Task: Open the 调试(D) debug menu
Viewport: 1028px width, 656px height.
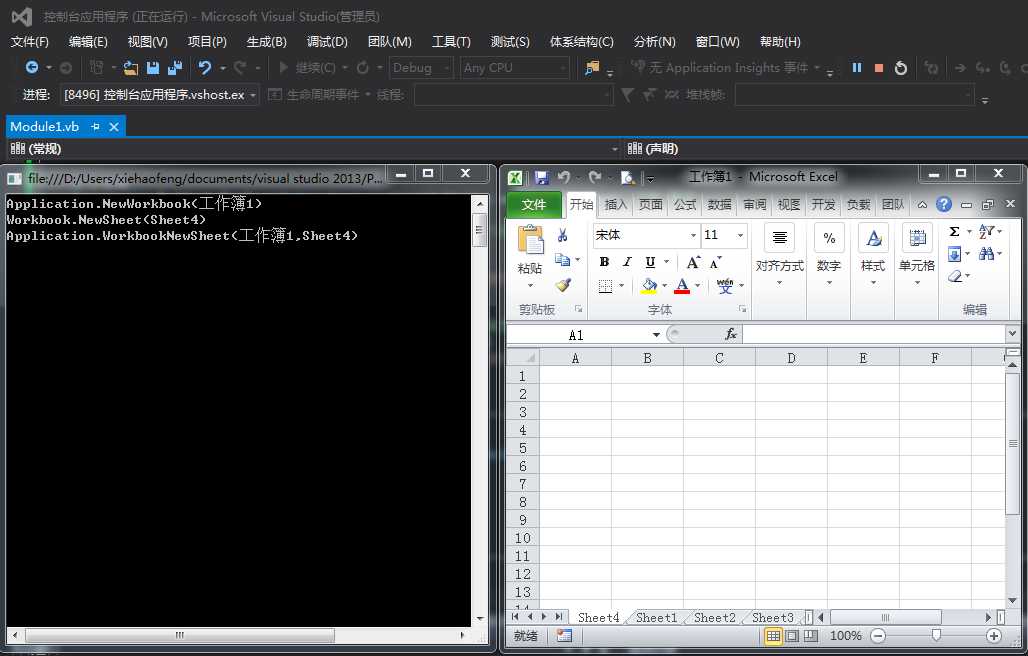Action: 327,41
